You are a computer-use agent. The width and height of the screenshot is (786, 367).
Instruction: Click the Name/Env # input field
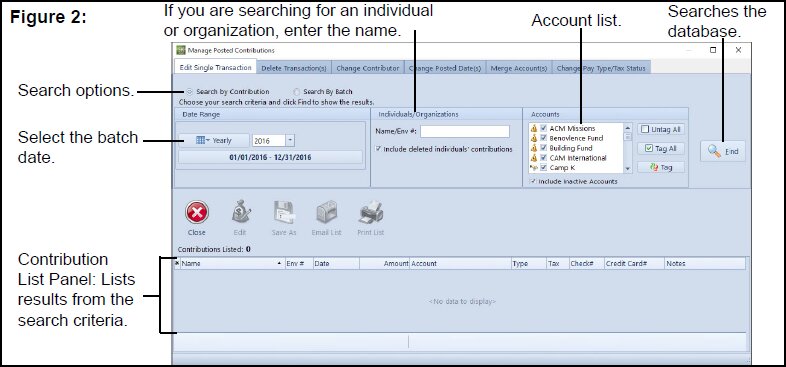tap(465, 131)
